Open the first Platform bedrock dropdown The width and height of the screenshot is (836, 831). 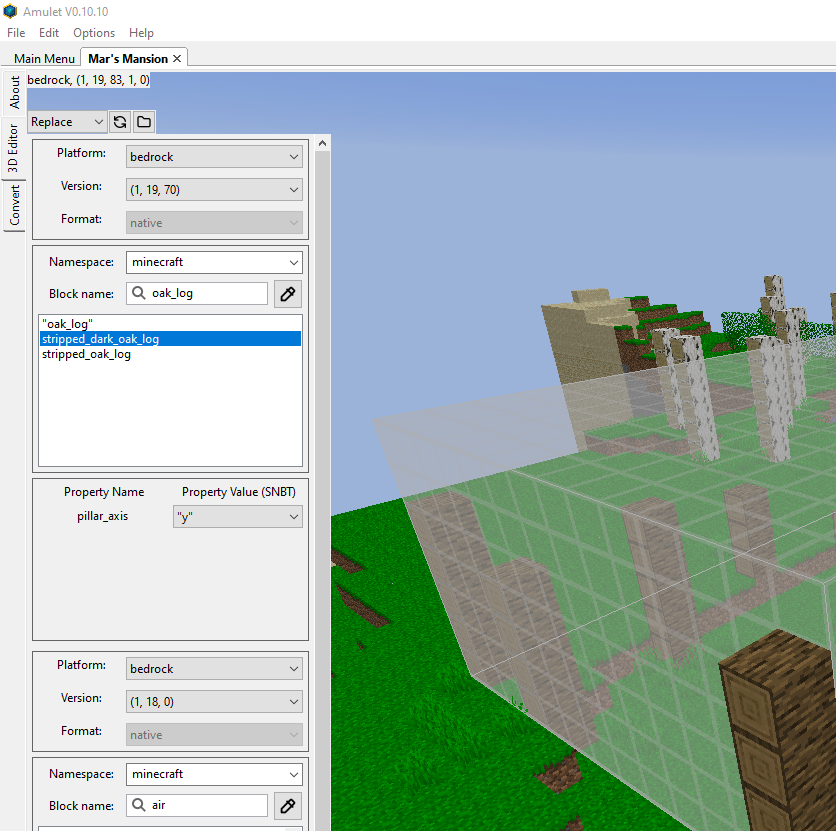pyautogui.click(x=214, y=156)
